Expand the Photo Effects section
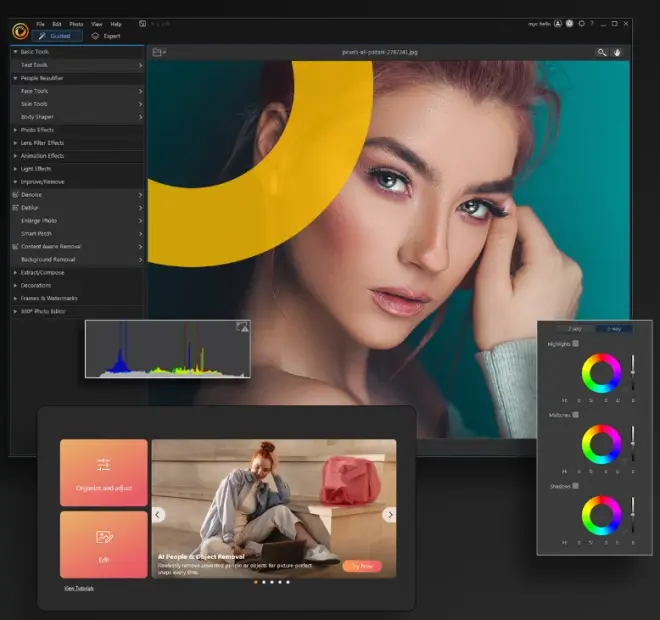The height and width of the screenshot is (620, 660). [38, 130]
